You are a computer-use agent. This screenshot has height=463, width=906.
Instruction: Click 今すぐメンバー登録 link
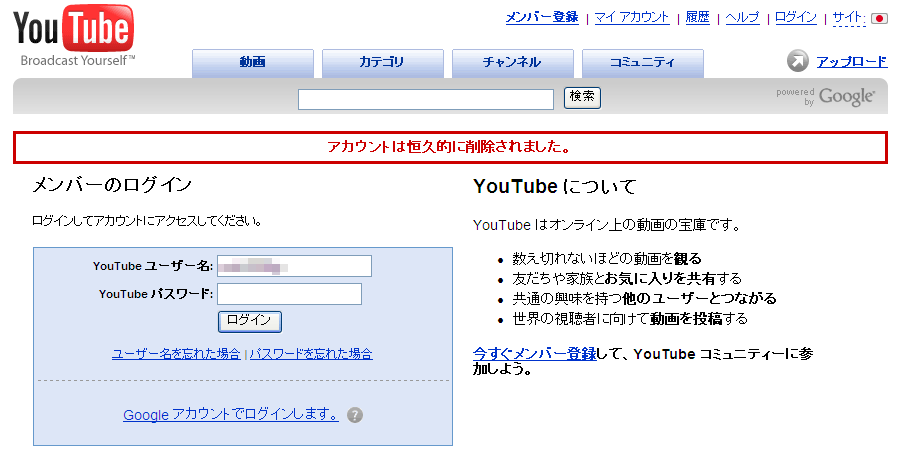[x=534, y=354]
